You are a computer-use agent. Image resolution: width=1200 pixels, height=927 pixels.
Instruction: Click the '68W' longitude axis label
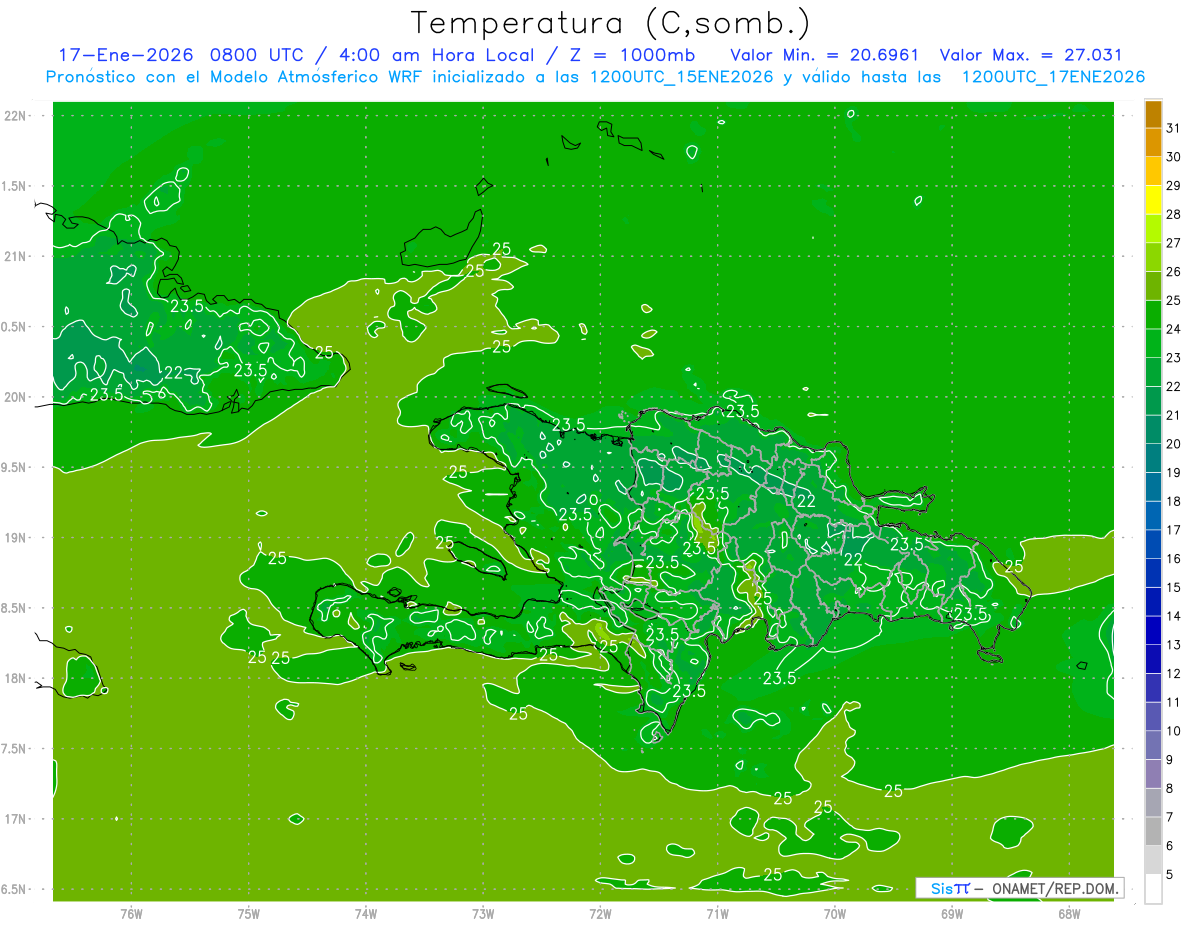tap(1069, 914)
